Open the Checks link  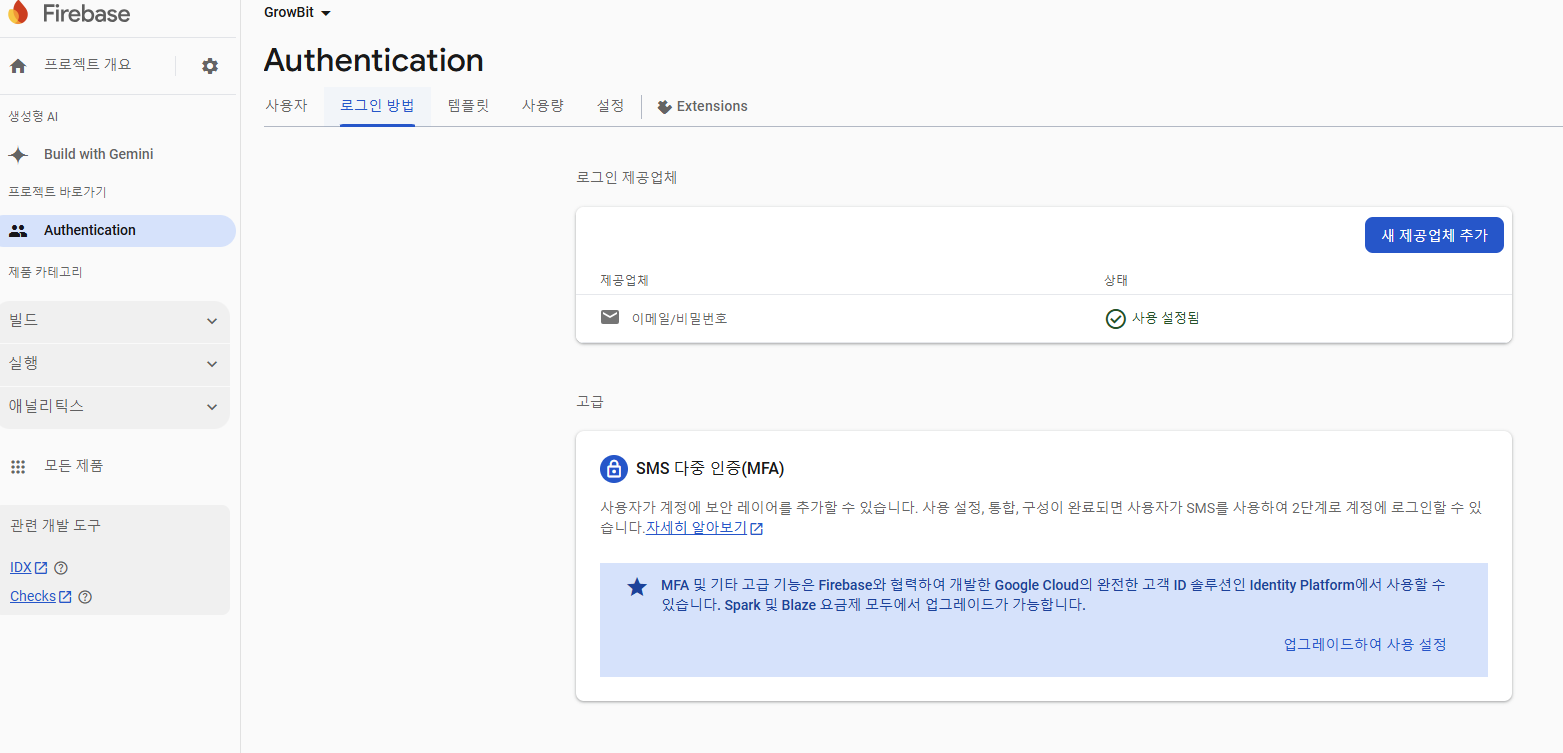tap(33, 597)
